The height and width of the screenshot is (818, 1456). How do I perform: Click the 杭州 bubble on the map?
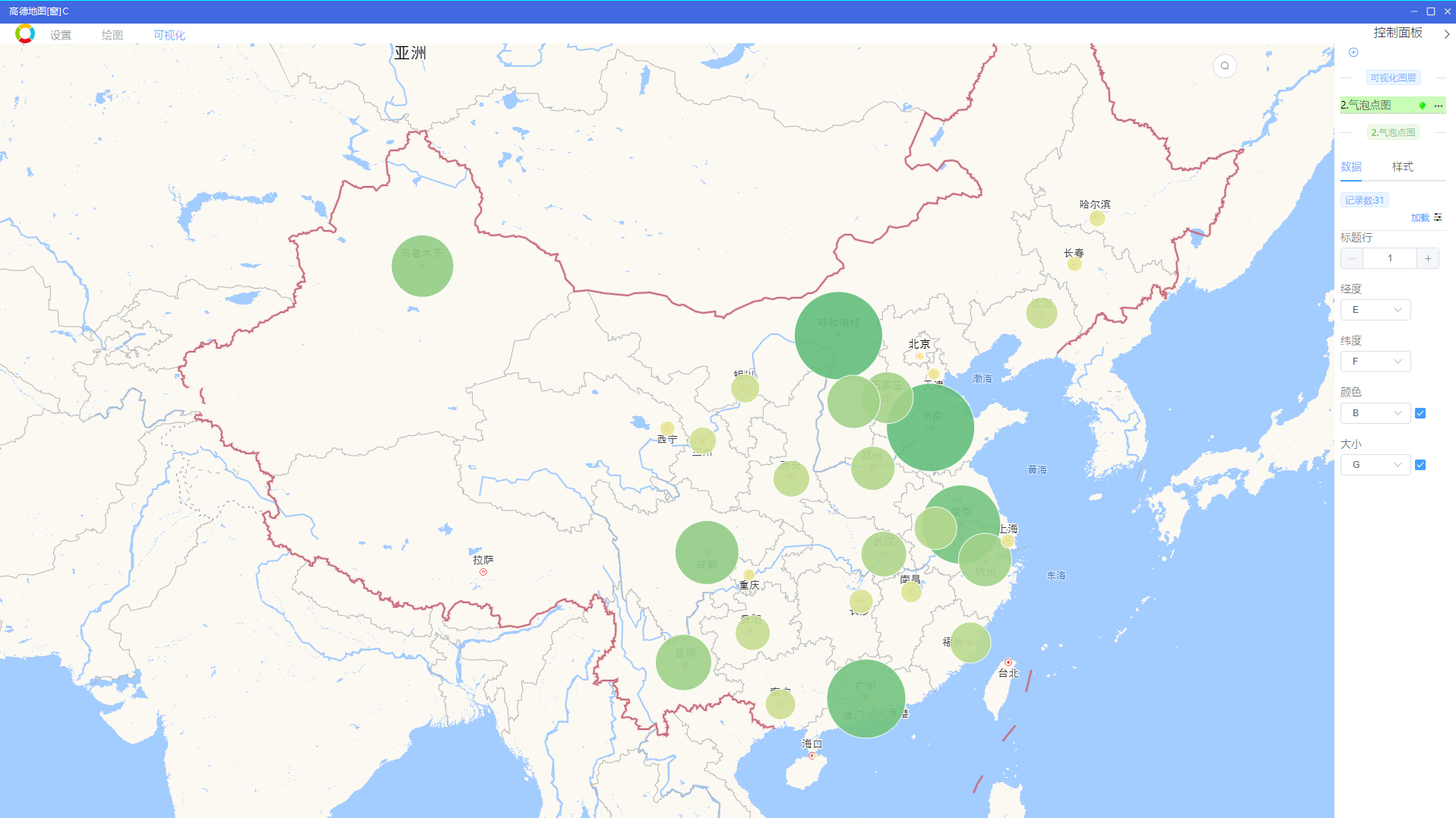tap(985, 560)
